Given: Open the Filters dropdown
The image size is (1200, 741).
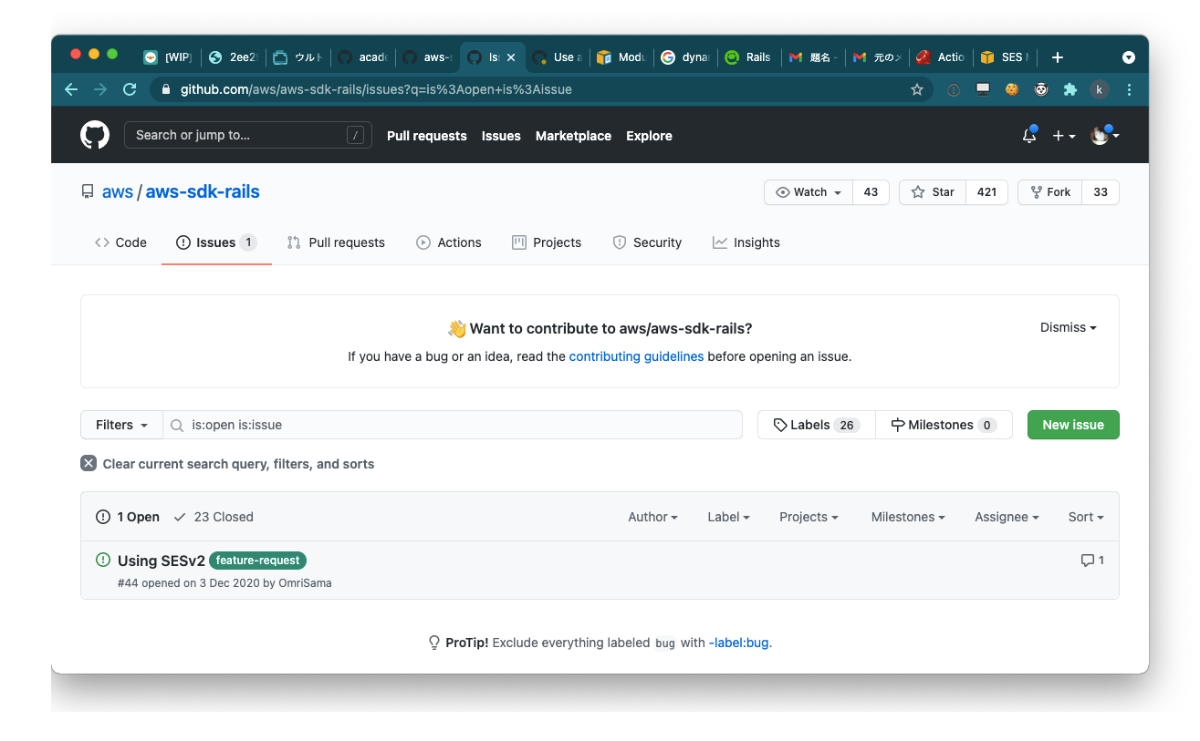Looking at the screenshot, I should (122, 425).
